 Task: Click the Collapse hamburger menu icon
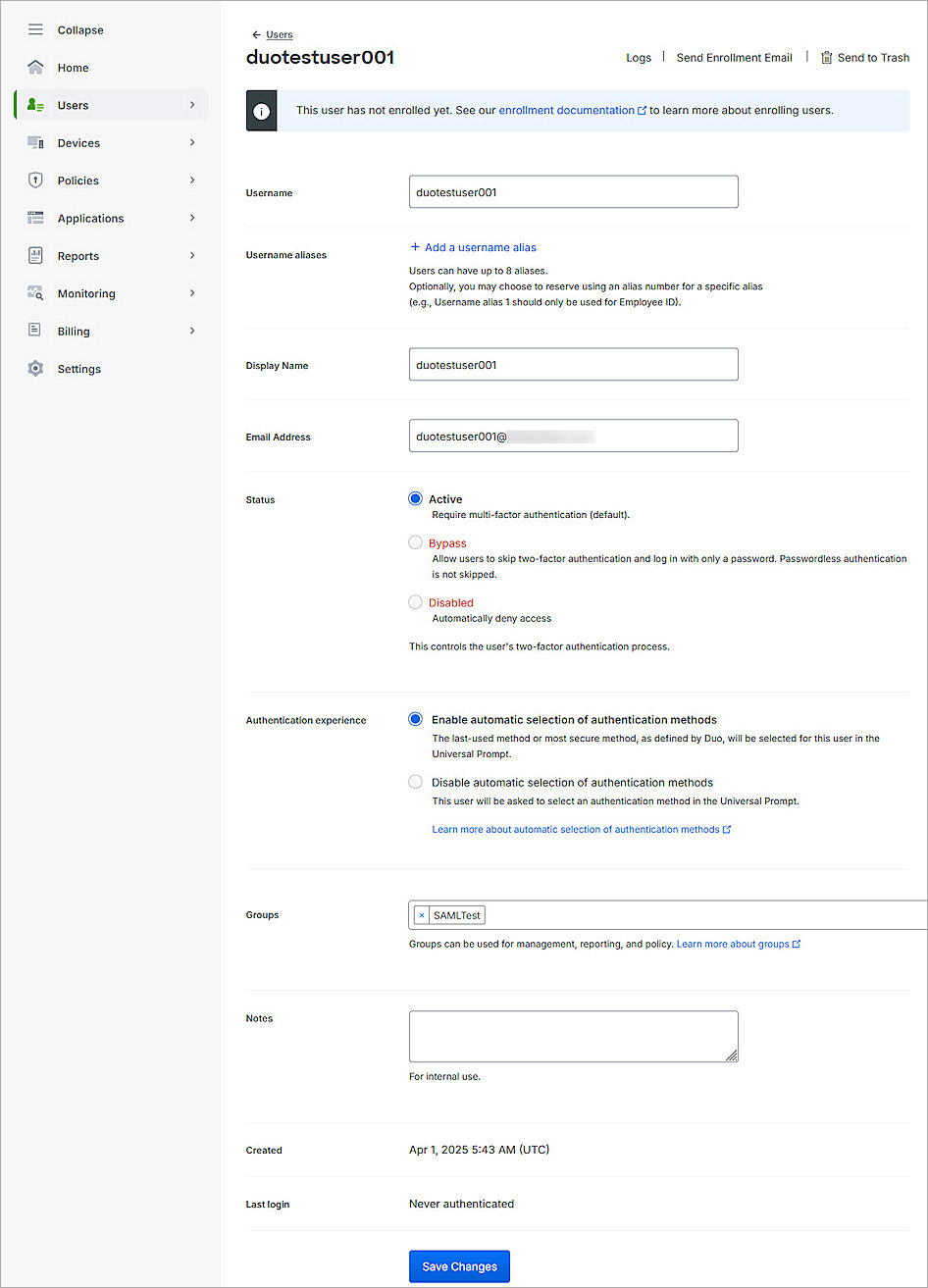pos(35,30)
